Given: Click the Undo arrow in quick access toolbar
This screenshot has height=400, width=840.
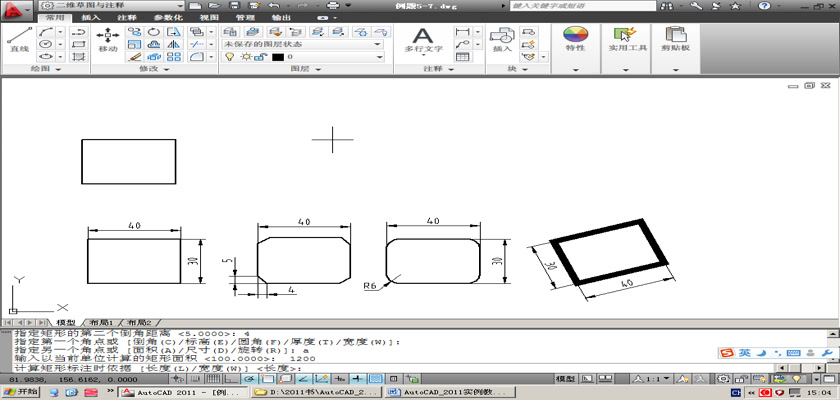Looking at the screenshot, I should point(274,6).
